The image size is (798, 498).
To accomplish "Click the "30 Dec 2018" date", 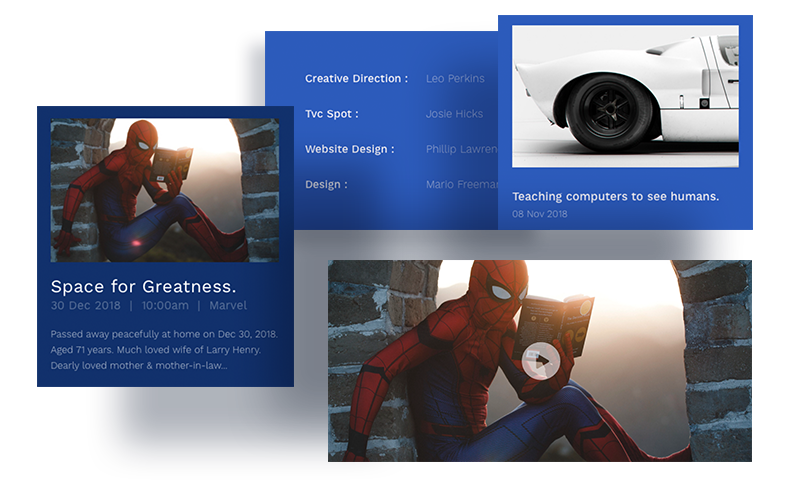I will tap(85, 306).
